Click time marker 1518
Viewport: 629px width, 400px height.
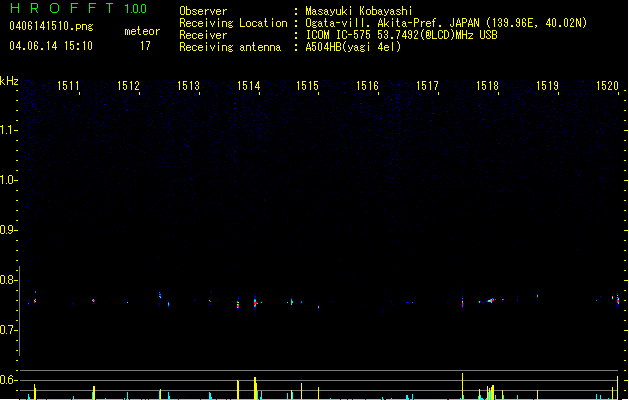pos(487,86)
